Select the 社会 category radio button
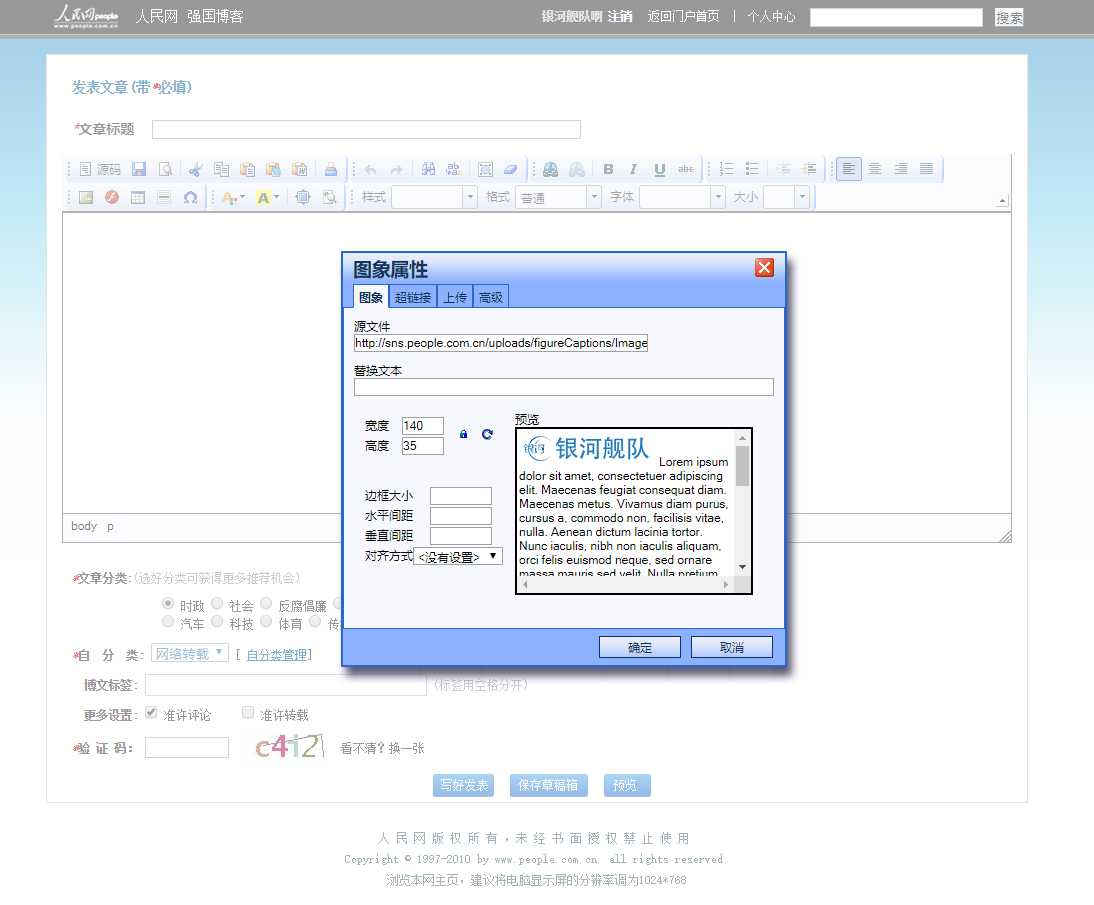Image resolution: width=1094 pixels, height=905 pixels. pyautogui.click(x=217, y=604)
